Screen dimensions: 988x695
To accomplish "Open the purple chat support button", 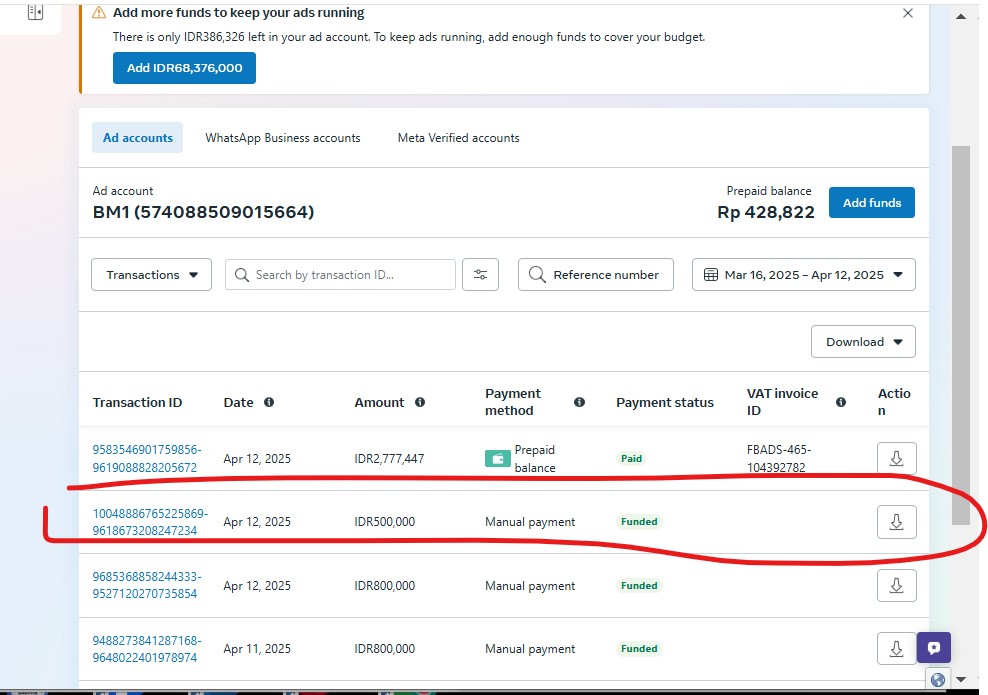I will point(933,647).
